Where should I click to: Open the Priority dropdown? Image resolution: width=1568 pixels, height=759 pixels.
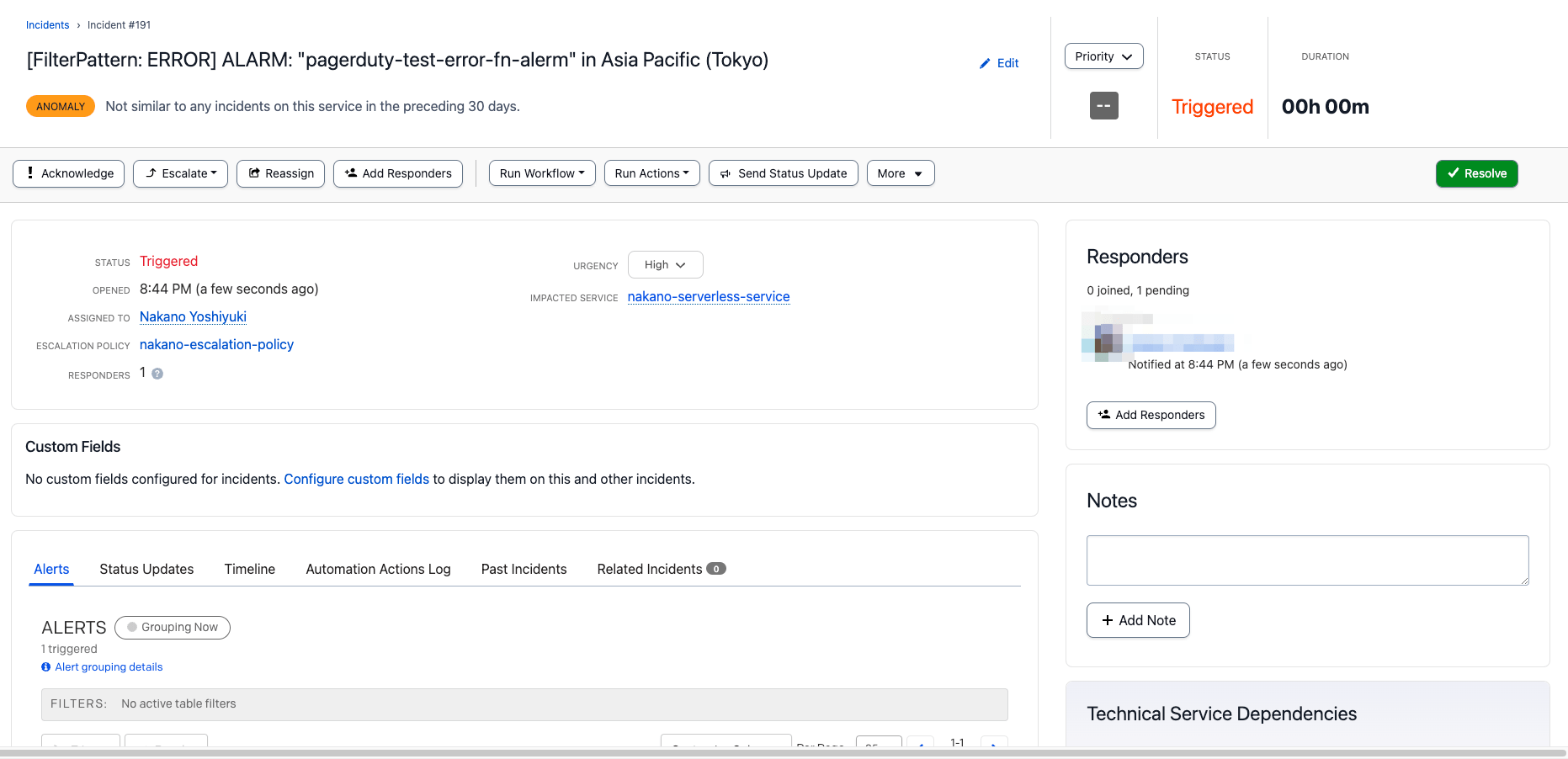tap(1103, 56)
